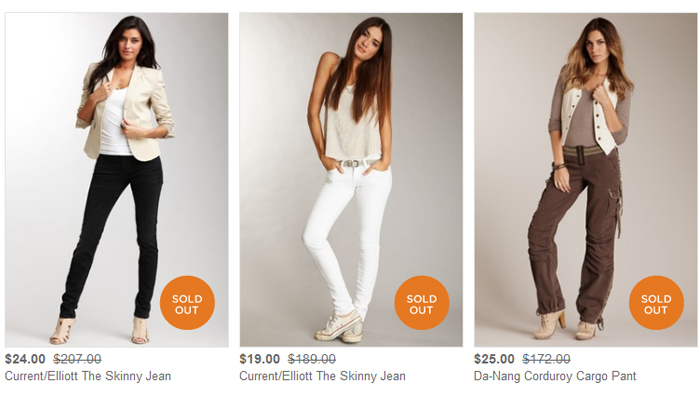Click the $19.00 sale price

259,359
